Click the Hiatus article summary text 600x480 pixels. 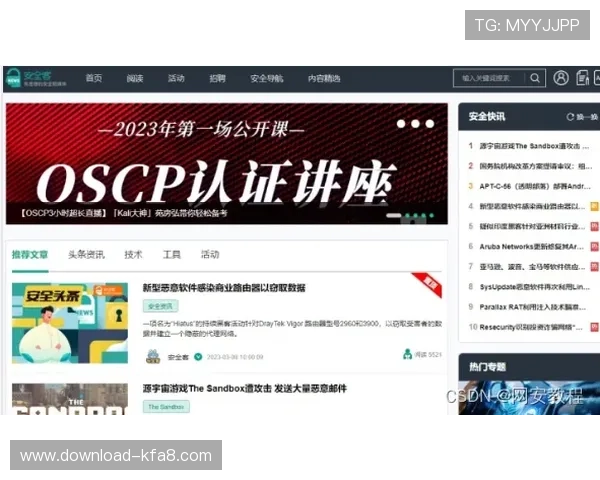[292, 328]
